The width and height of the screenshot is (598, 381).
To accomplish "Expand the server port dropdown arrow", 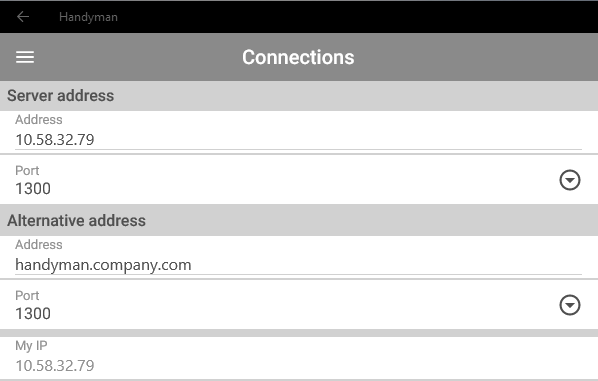I will point(570,180).
